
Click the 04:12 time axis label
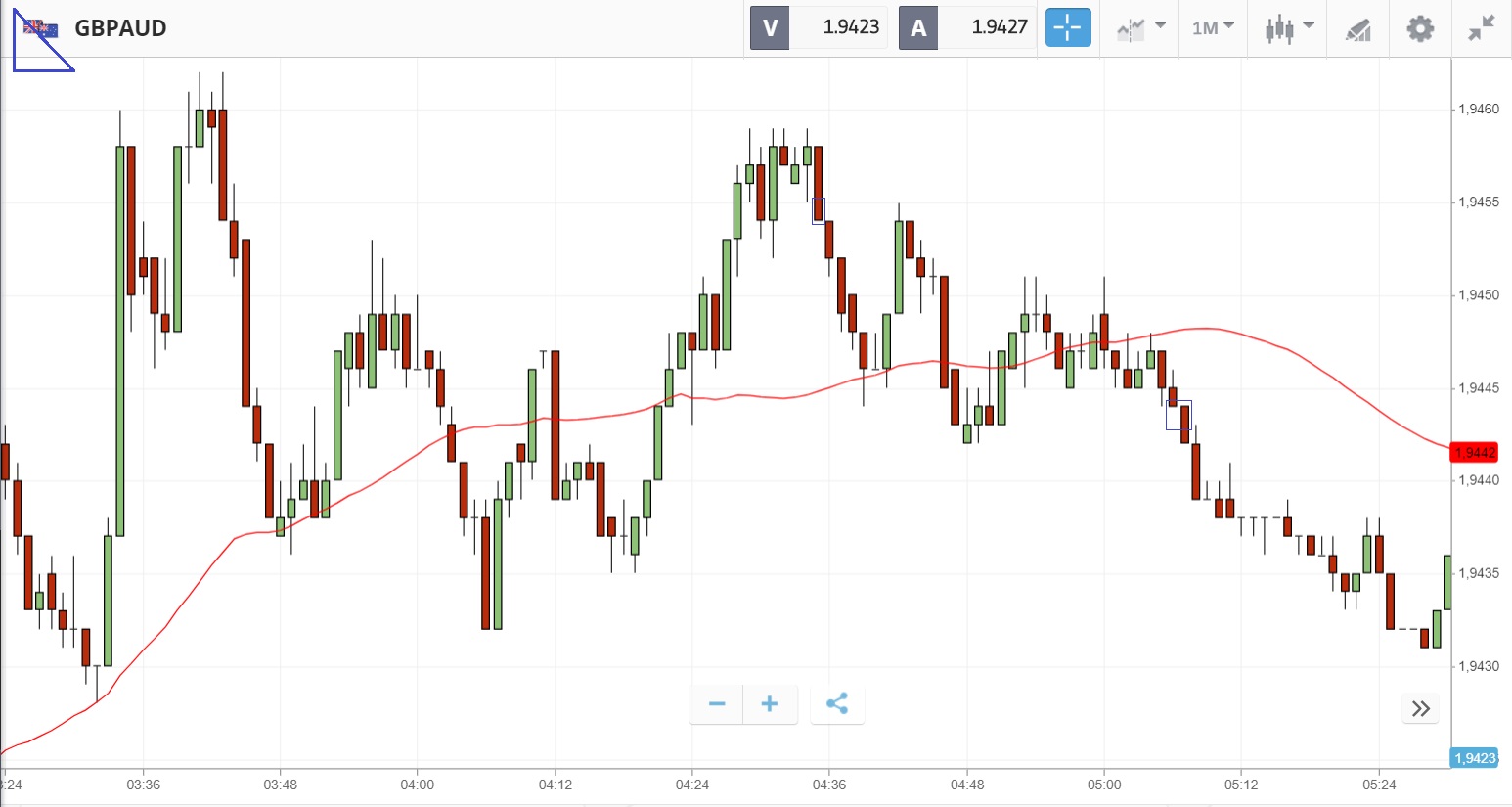coord(555,785)
